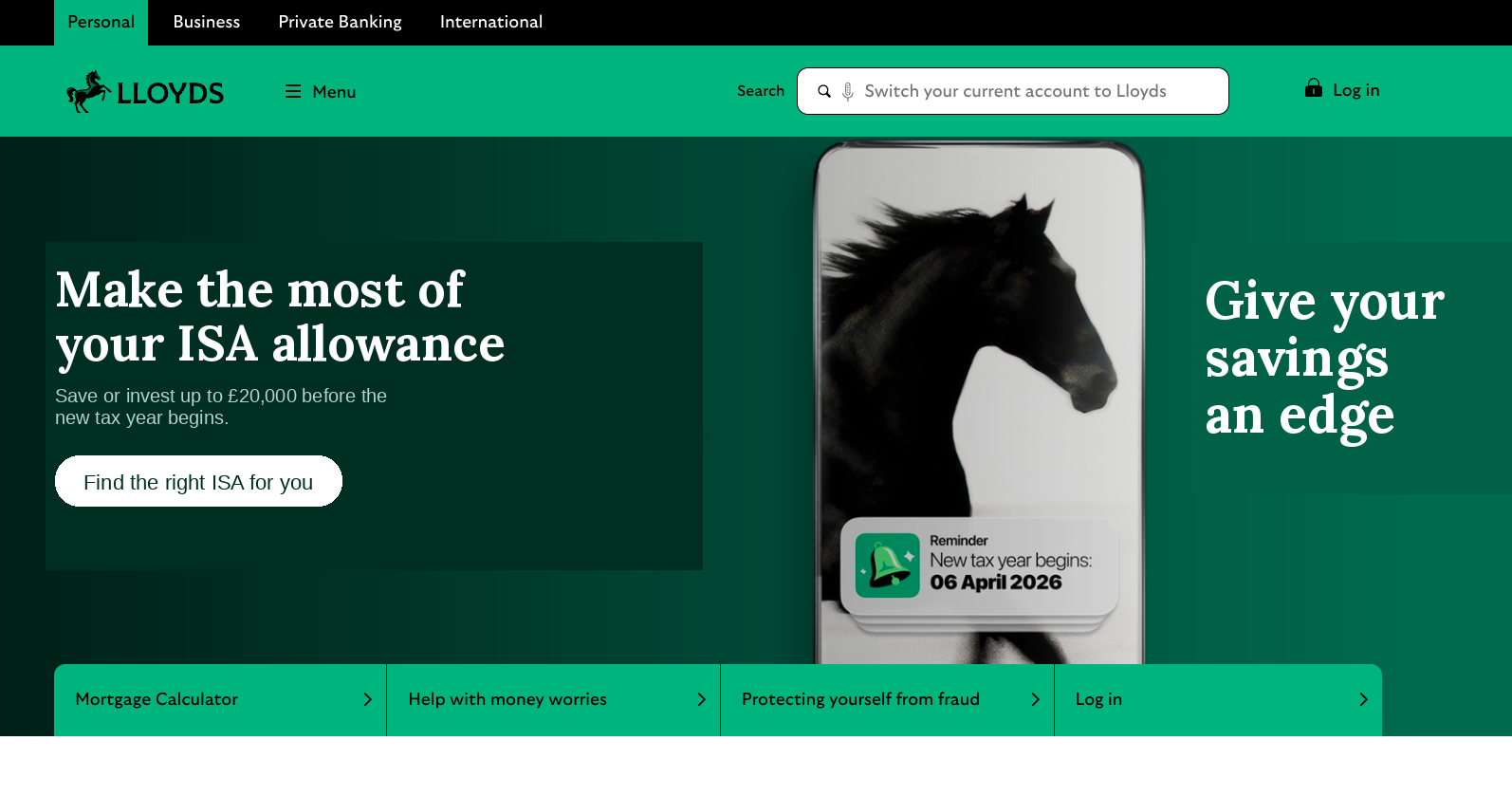Activate the microphone voice search icon
This screenshot has height=796, width=1512.
point(847,91)
